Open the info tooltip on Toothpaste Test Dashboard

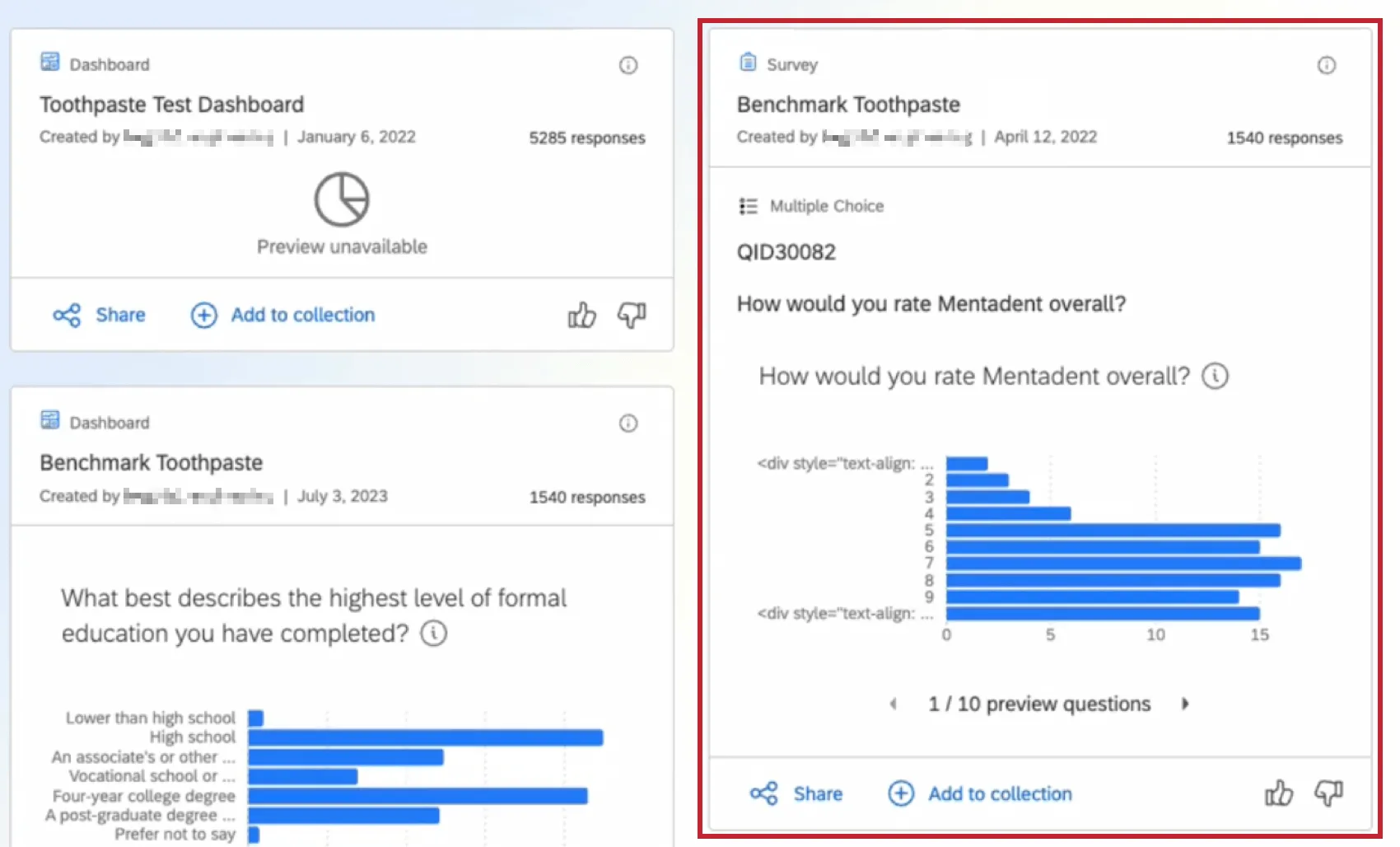coord(628,65)
